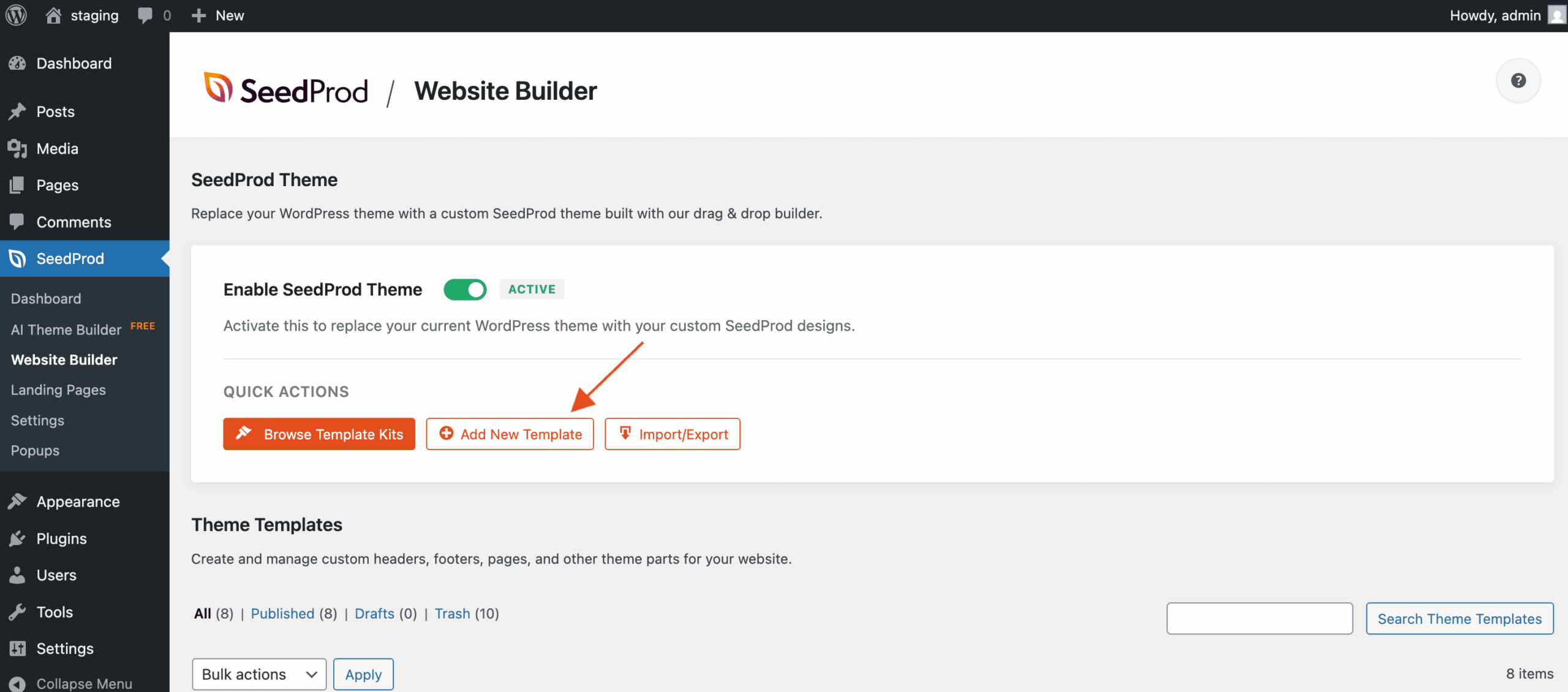Go to Landing Pages submenu
Viewport: 1568px width, 692px height.
click(x=58, y=390)
